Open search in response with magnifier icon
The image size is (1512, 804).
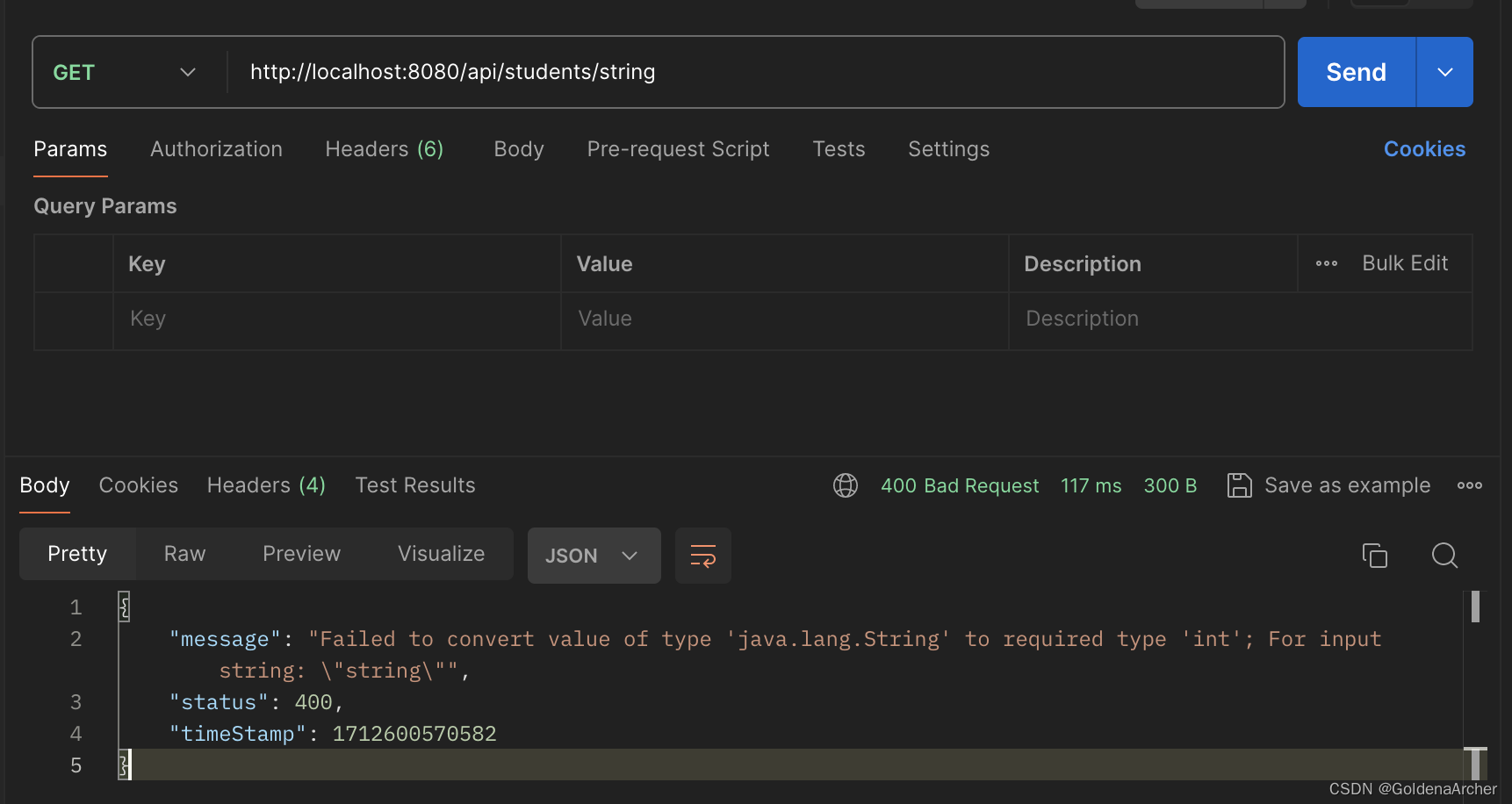point(1444,556)
